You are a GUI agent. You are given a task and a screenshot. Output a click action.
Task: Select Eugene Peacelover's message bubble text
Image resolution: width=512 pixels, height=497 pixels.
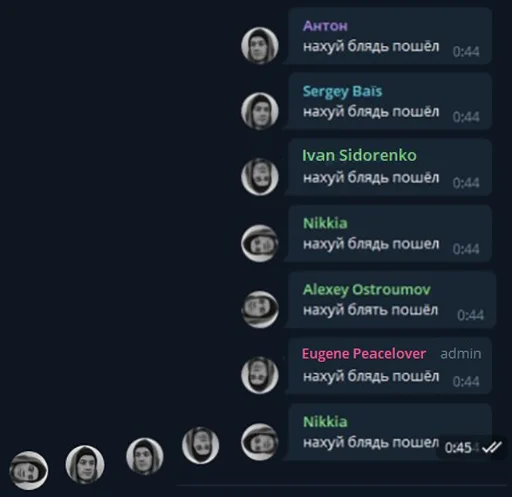pos(371,376)
